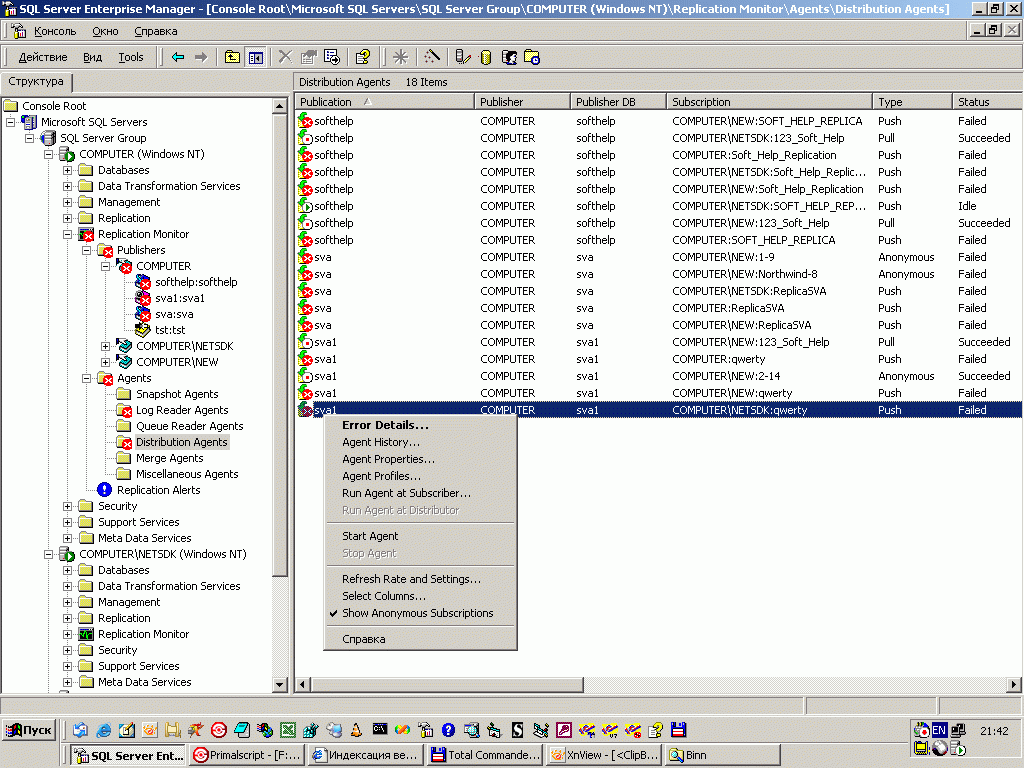Click the tree pane scroll down arrow

pyautogui.click(x=280, y=684)
